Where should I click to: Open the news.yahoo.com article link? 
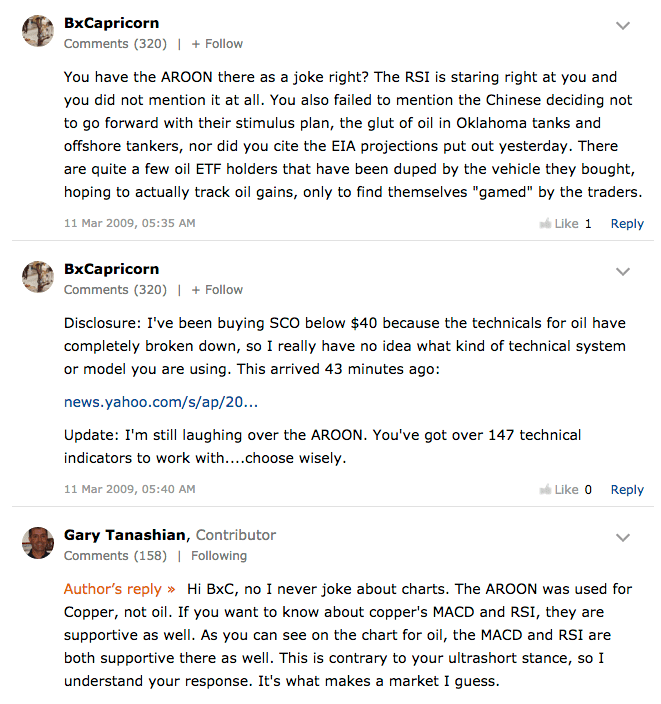161,402
